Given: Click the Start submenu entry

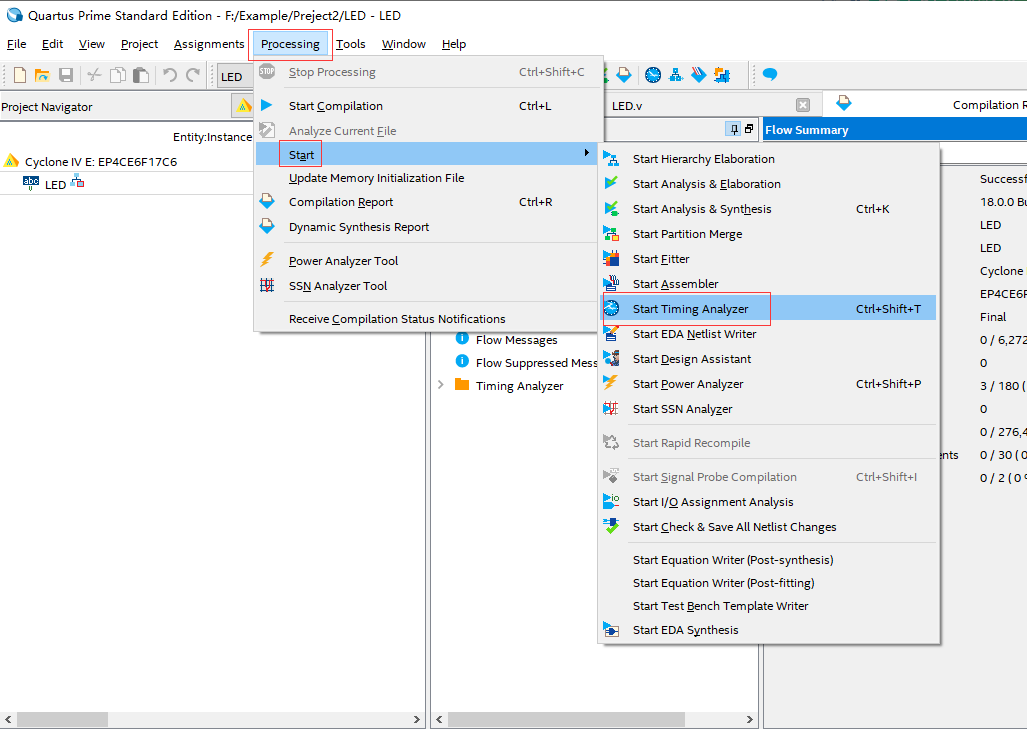Looking at the screenshot, I should [428, 154].
